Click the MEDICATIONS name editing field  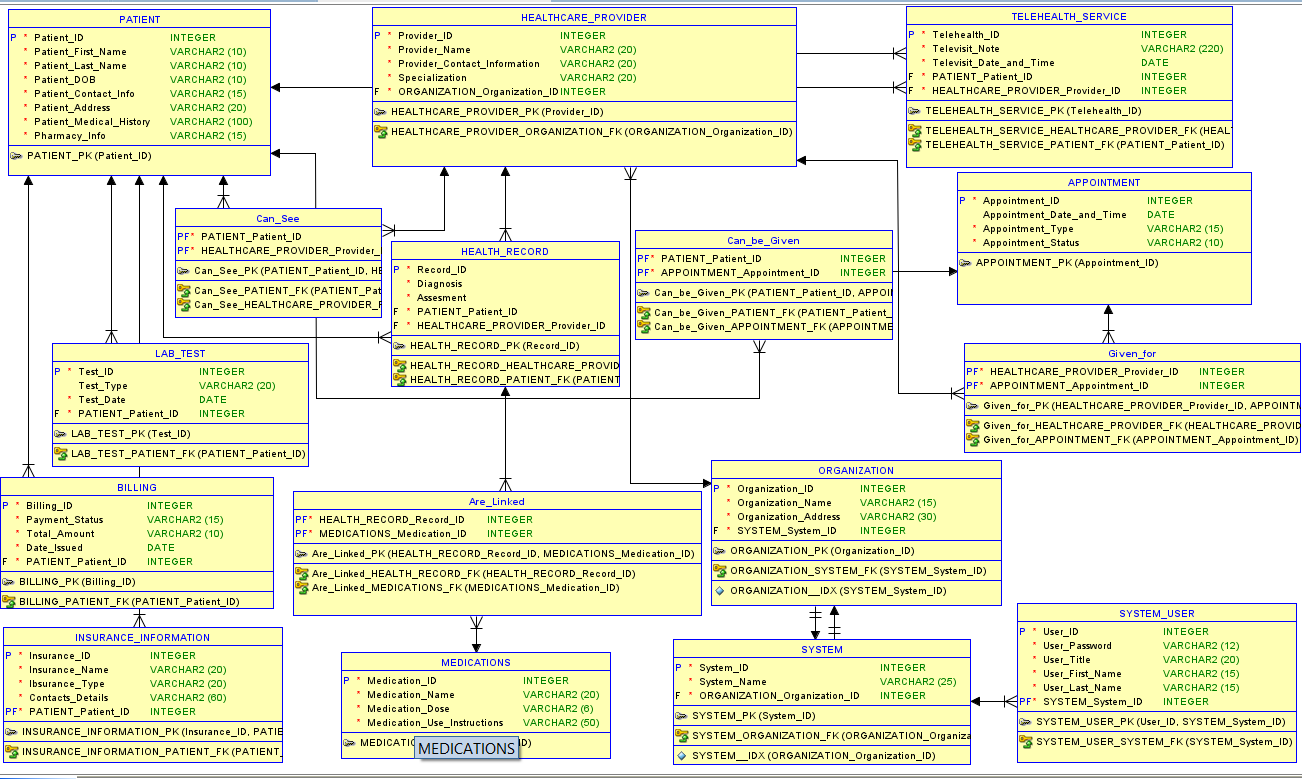pyautogui.click(x=466, y=748)
